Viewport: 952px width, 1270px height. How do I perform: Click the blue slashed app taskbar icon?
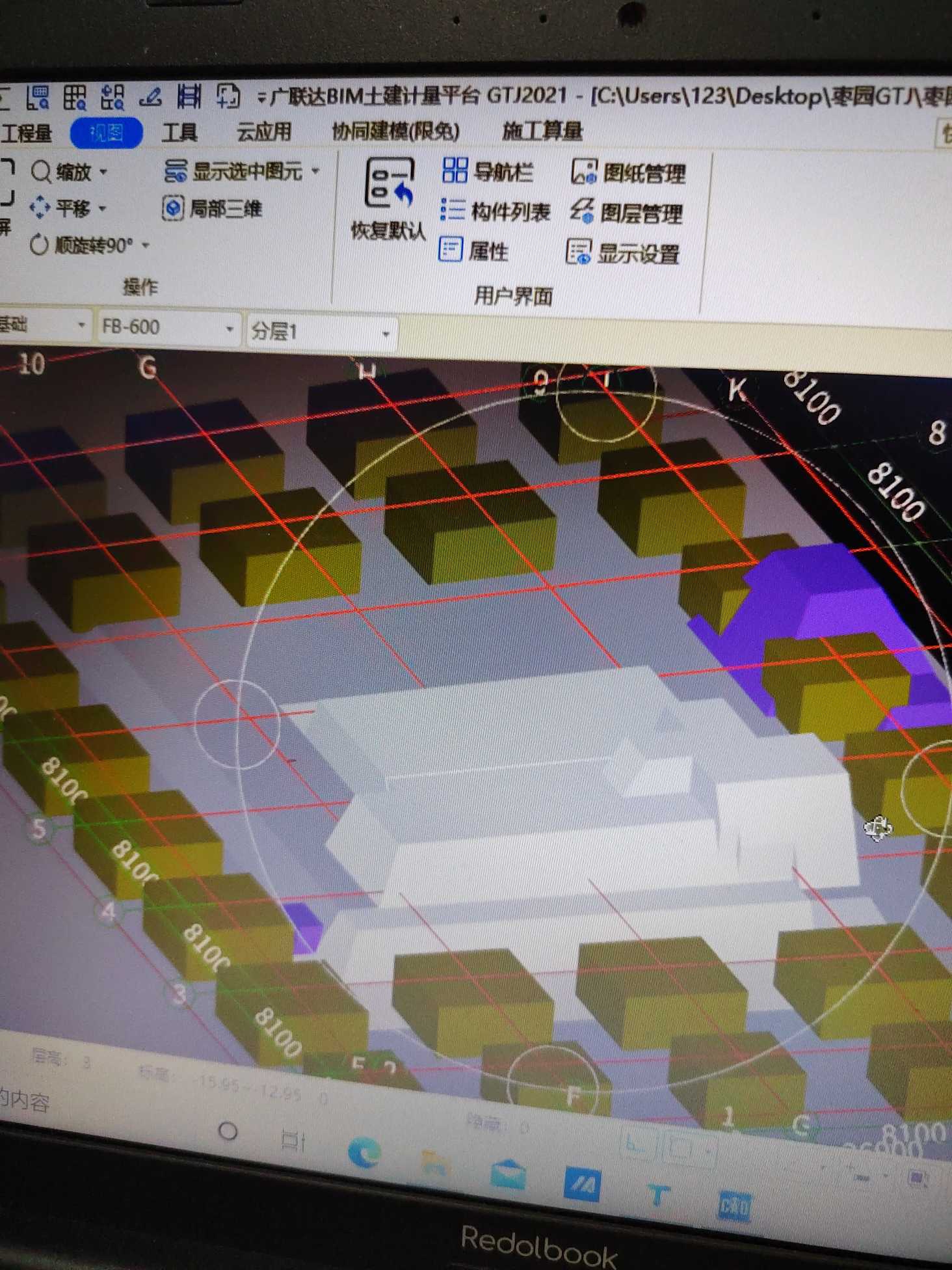click(583, 1185)
